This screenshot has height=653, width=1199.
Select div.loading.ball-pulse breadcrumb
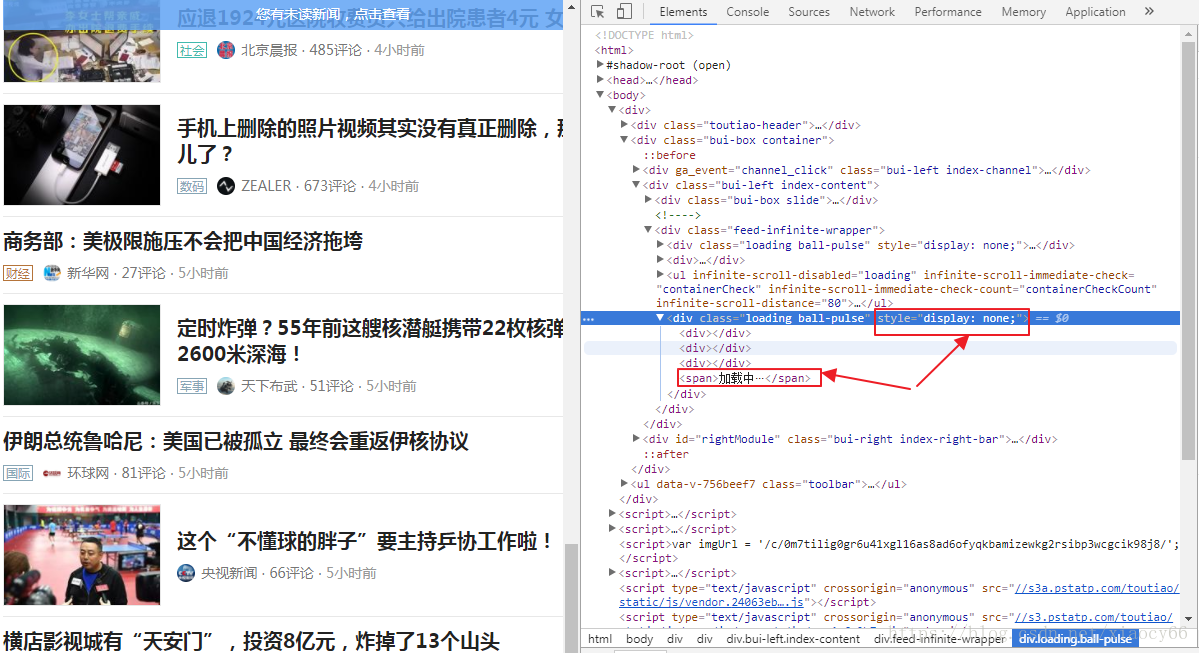pos(1075,639)
